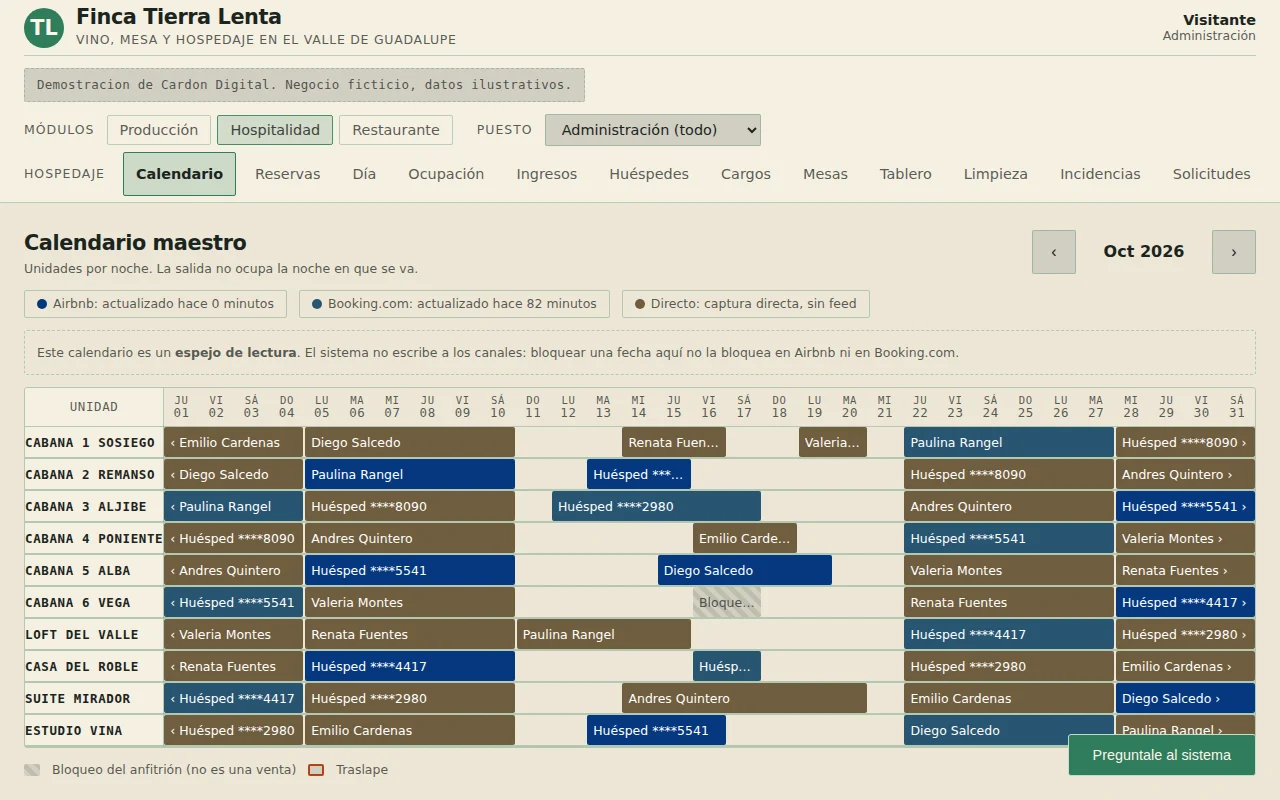Open the Incidencias tab
Image resolution: width=1280 pixels, height=800 pixels.
point(1100,174)
